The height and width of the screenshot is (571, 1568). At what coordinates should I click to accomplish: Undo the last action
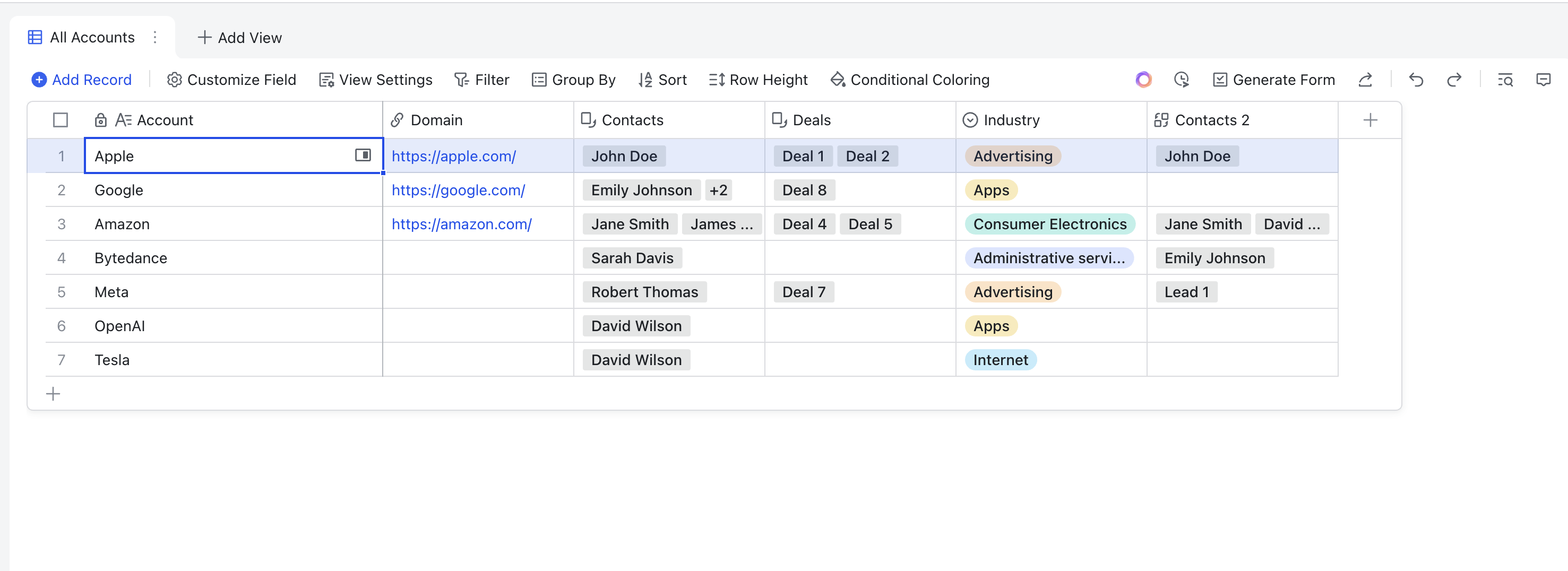point(1416,80)
